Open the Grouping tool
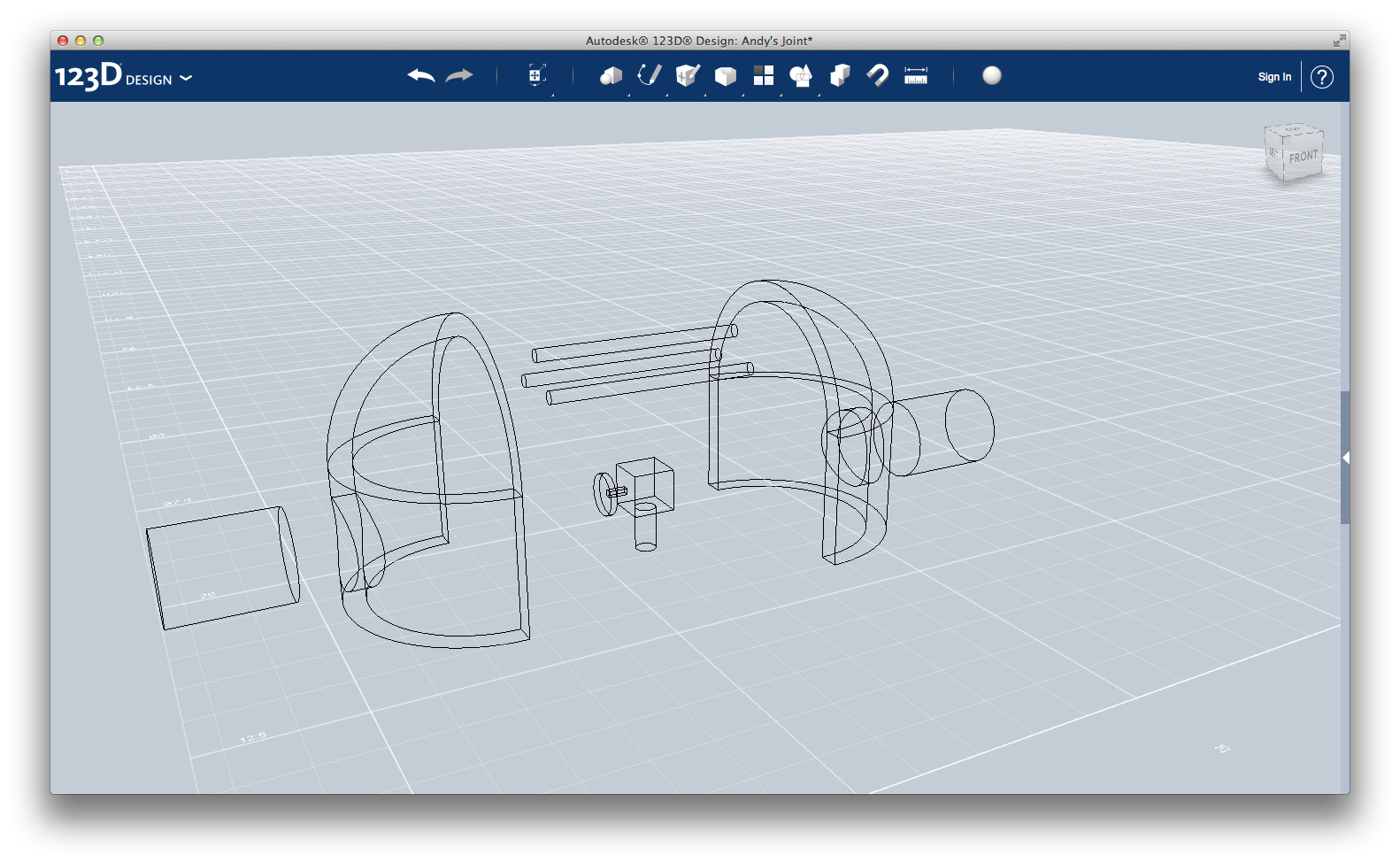The image size is (1400, 864). click(x=801, y=76)
